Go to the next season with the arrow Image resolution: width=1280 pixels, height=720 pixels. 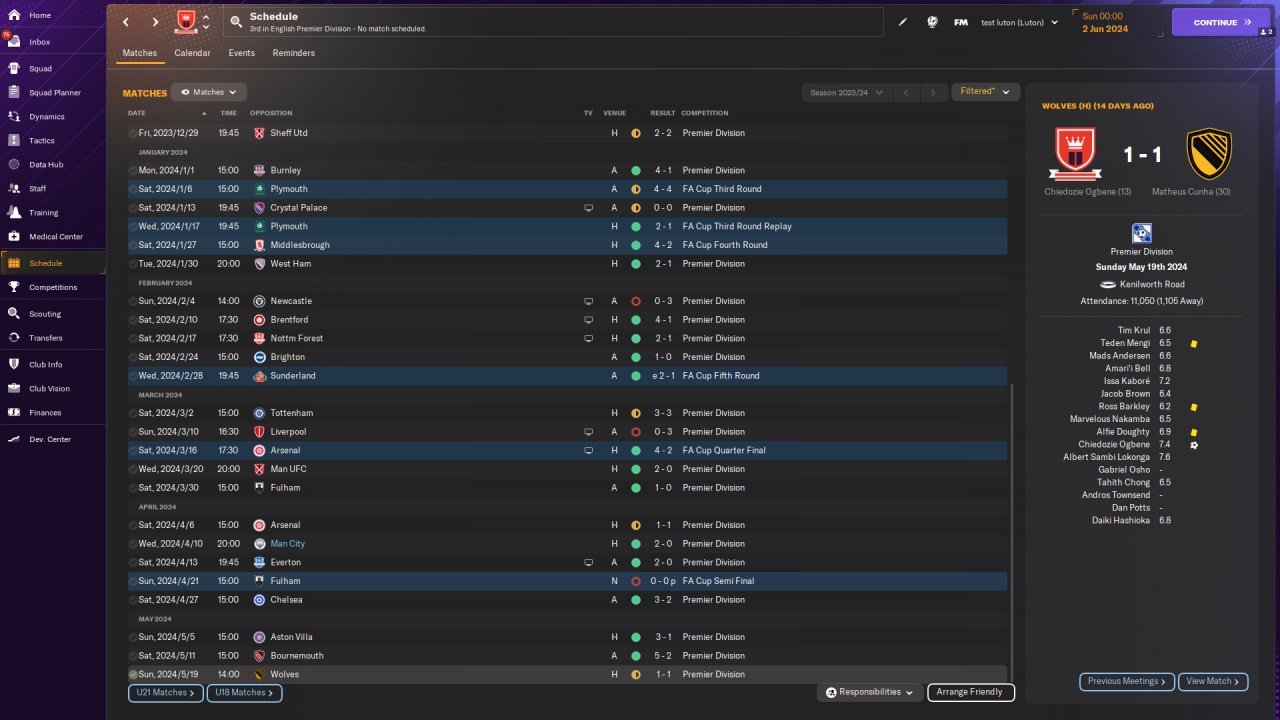(933, 93)
